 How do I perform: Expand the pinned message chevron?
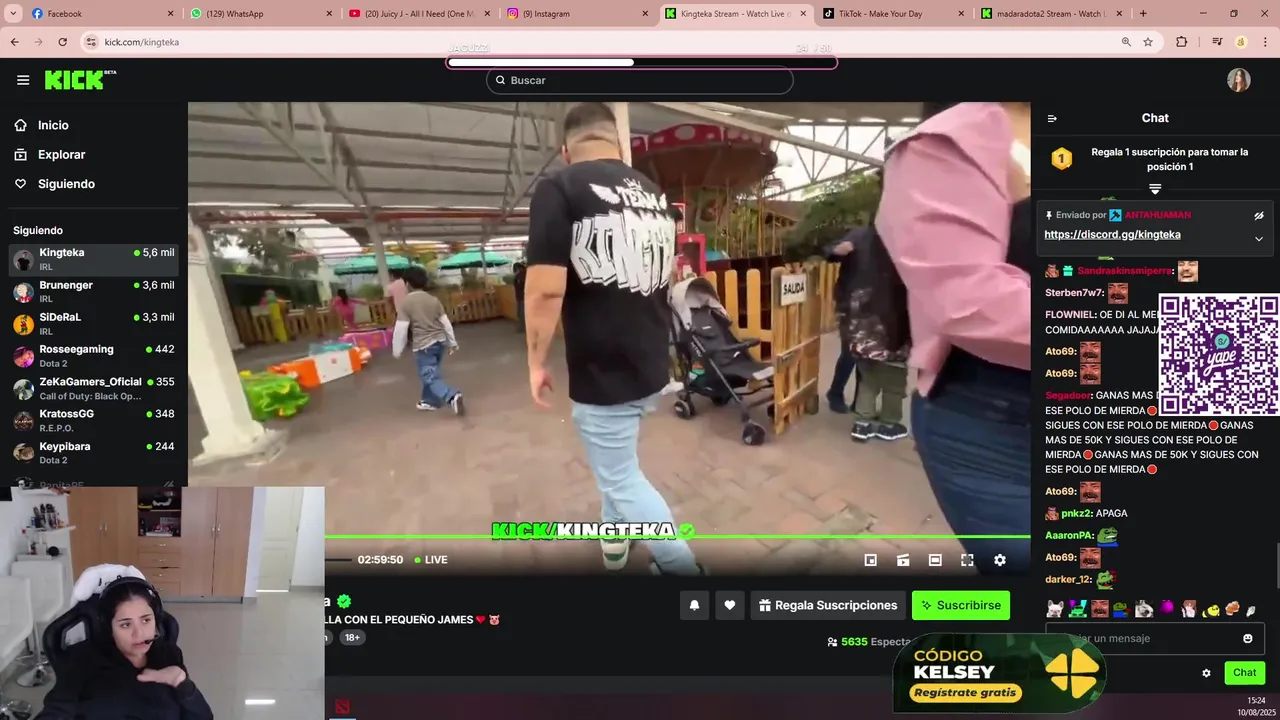(x=1259, y=239)
